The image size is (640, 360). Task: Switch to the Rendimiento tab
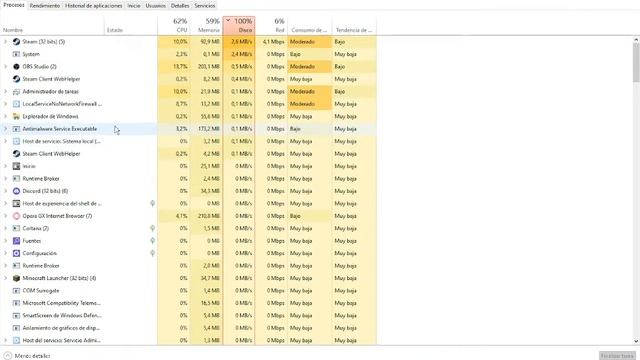point(45,6)
